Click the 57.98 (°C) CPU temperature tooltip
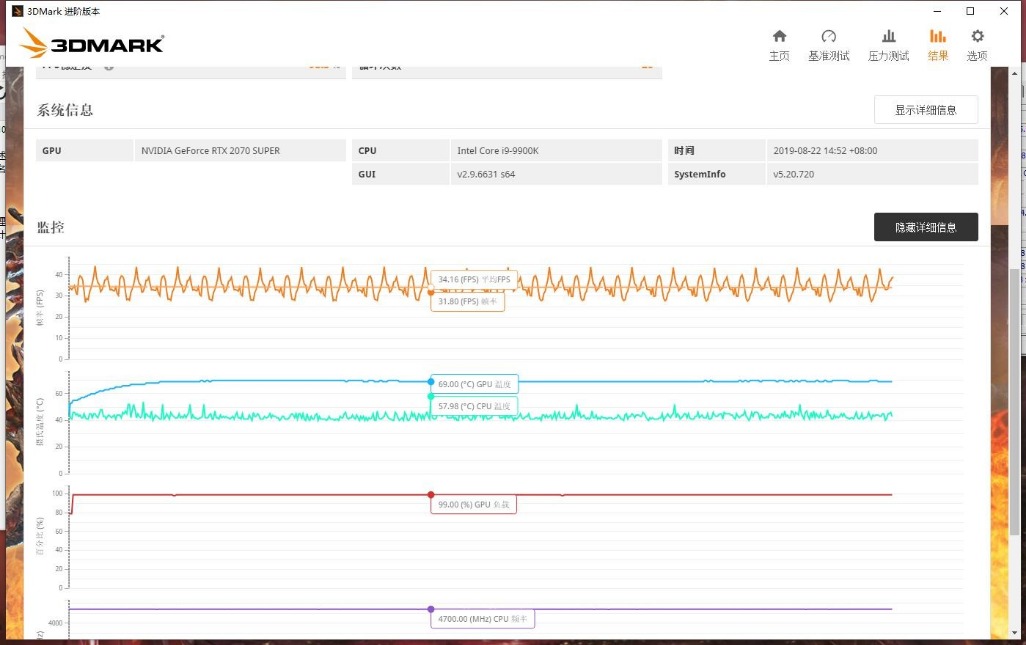The width and height of the screenshot is (1026, 645). point(474,406)
